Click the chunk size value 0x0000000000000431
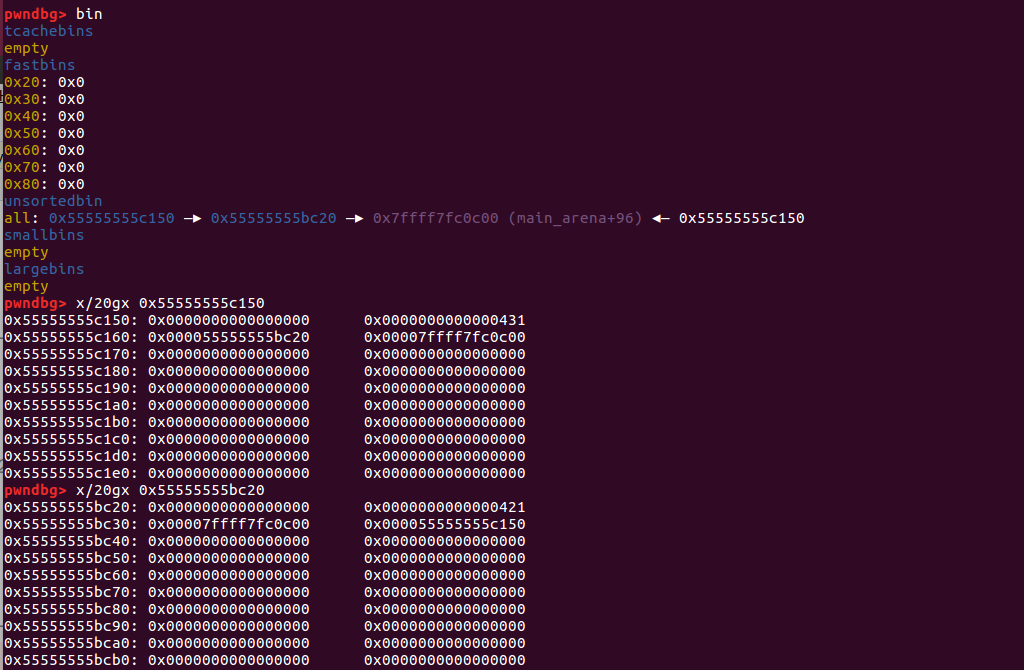This screenshot has height=670, width=1024. (x=444, y=320)
